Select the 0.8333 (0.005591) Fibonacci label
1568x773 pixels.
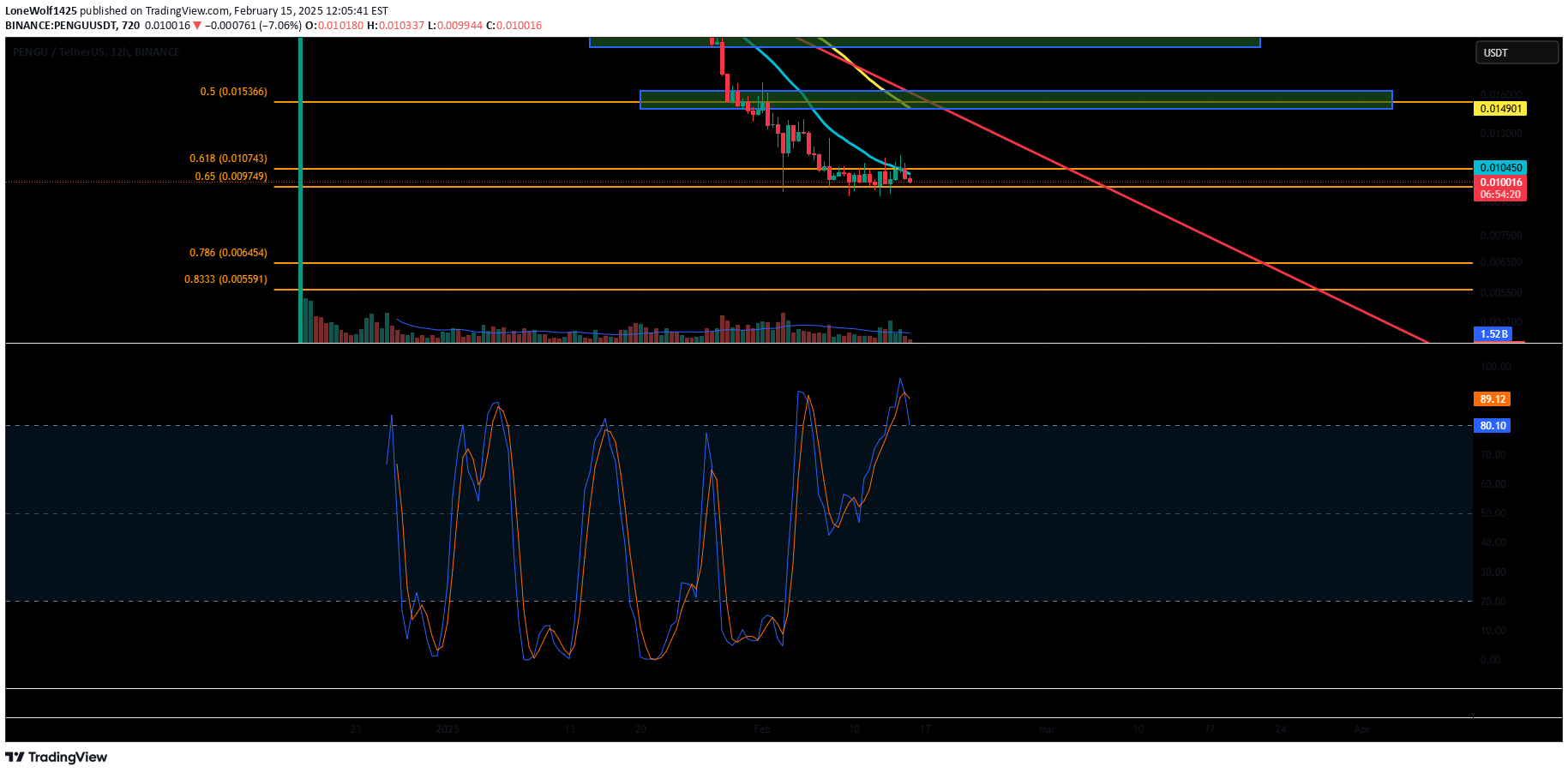[225, 279]
